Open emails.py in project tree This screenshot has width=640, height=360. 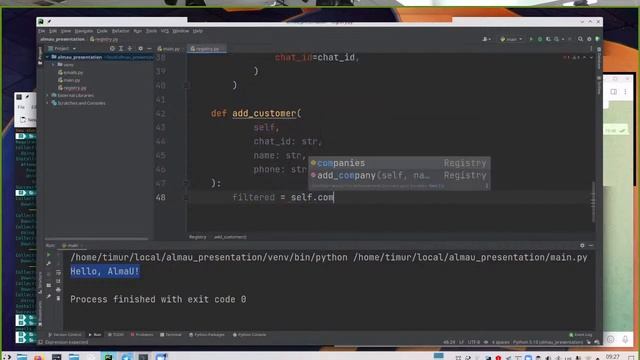[x=71, y=72]
